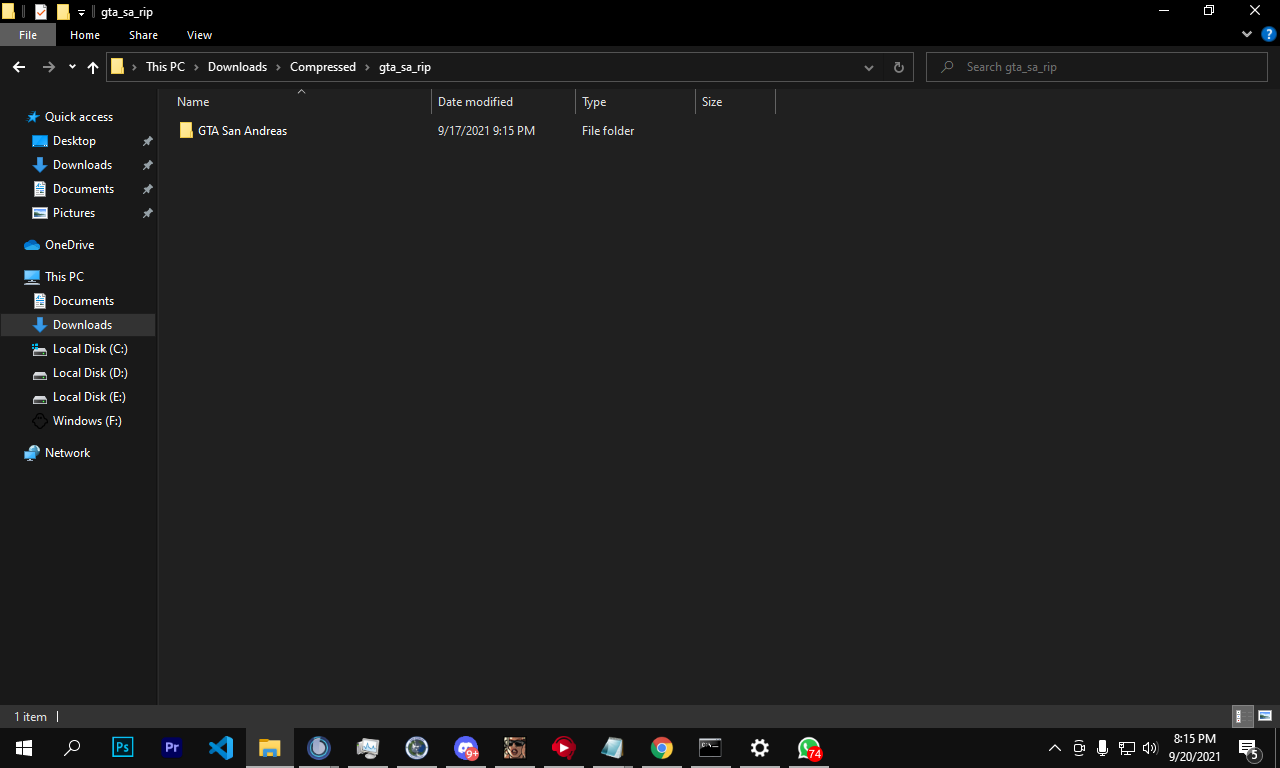Click Compressed in address breadcrumb
Image resolution: width=1280 pixels, height=768 pixels.
point(323,67)
